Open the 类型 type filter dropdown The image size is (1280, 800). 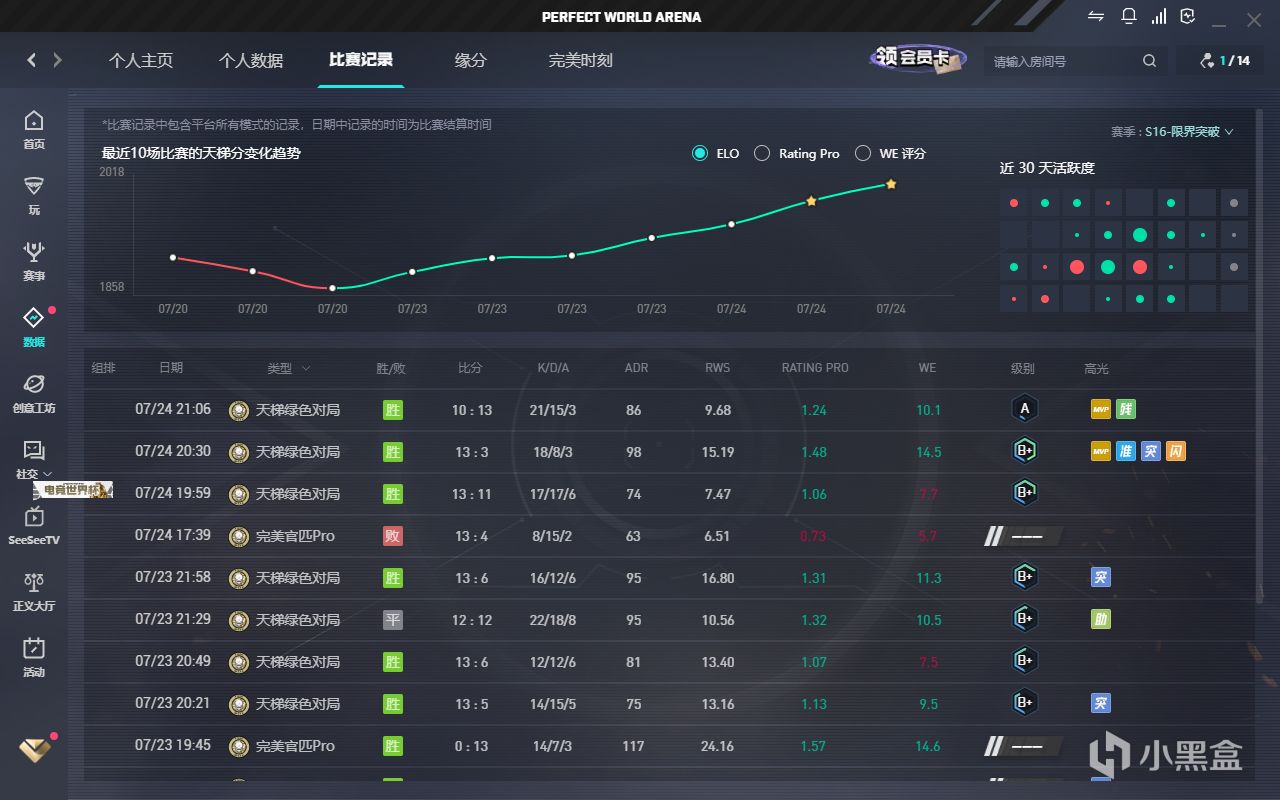tap(289, 368)
